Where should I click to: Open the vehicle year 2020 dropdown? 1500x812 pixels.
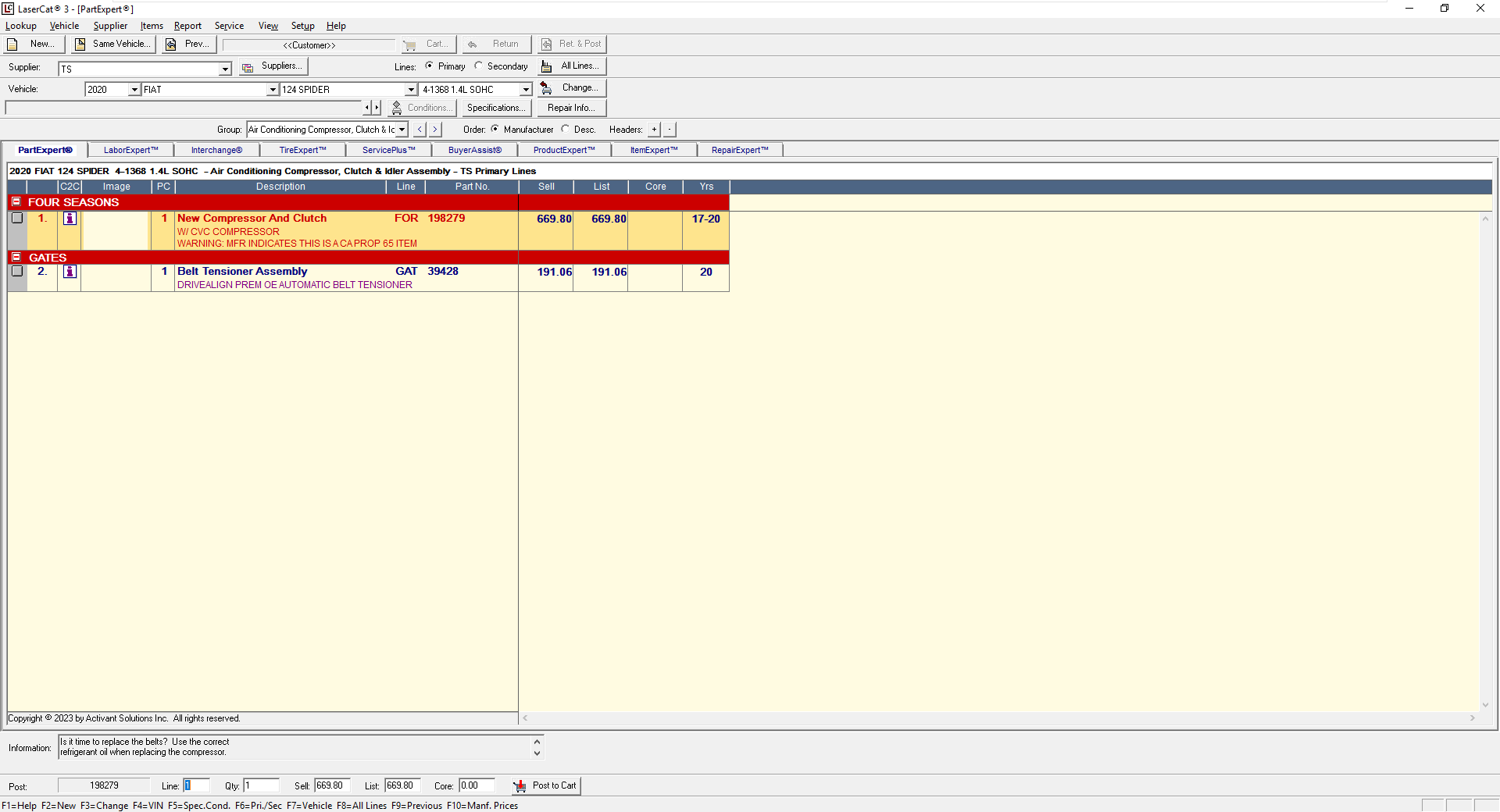point(134,90)
